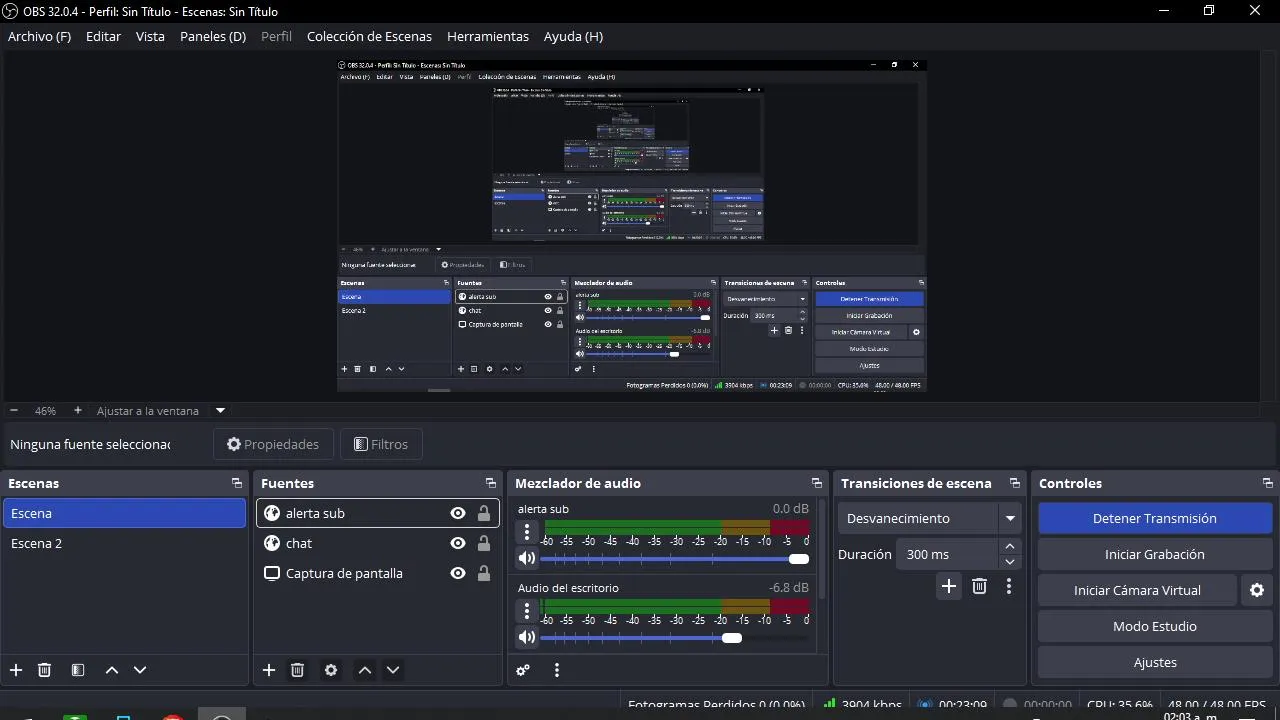
Task: Open the preview scaling dropdown arrow
Action: tap(220, 410)
